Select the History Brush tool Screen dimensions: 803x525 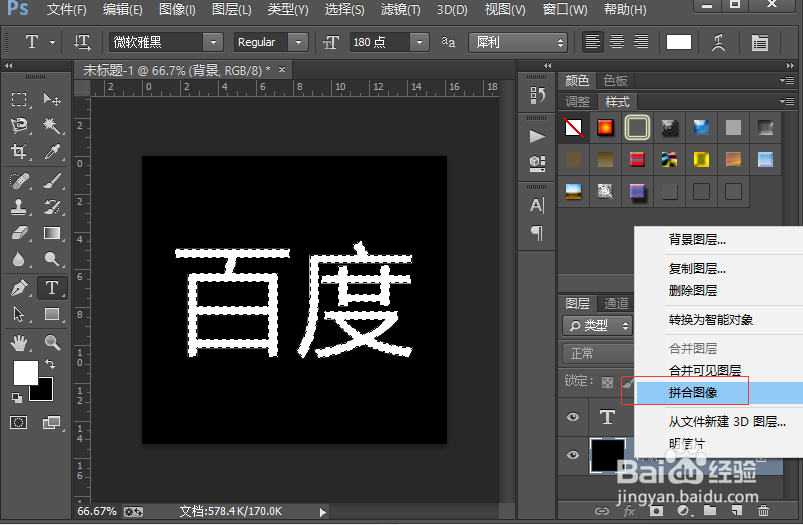pyautogui.click(x=52, y=207)
